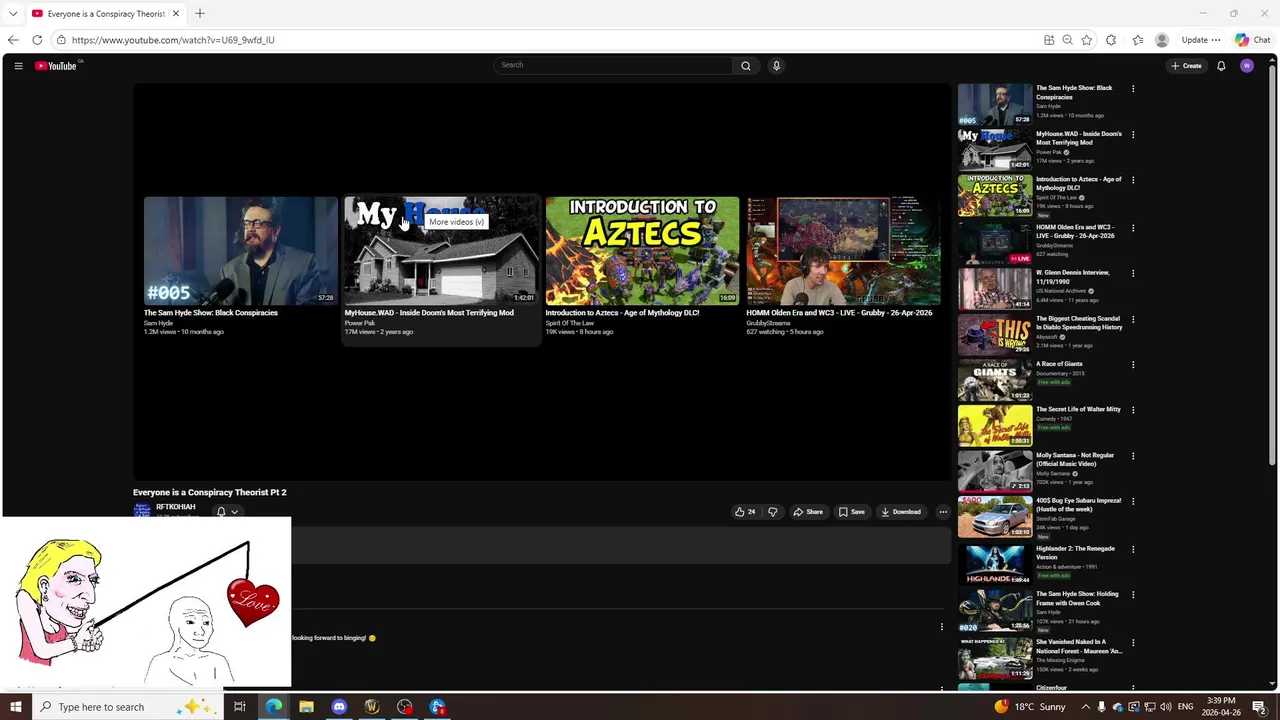Click taskbar search field
Viewport: 1280px width, 720px height.
coord(127,707)
